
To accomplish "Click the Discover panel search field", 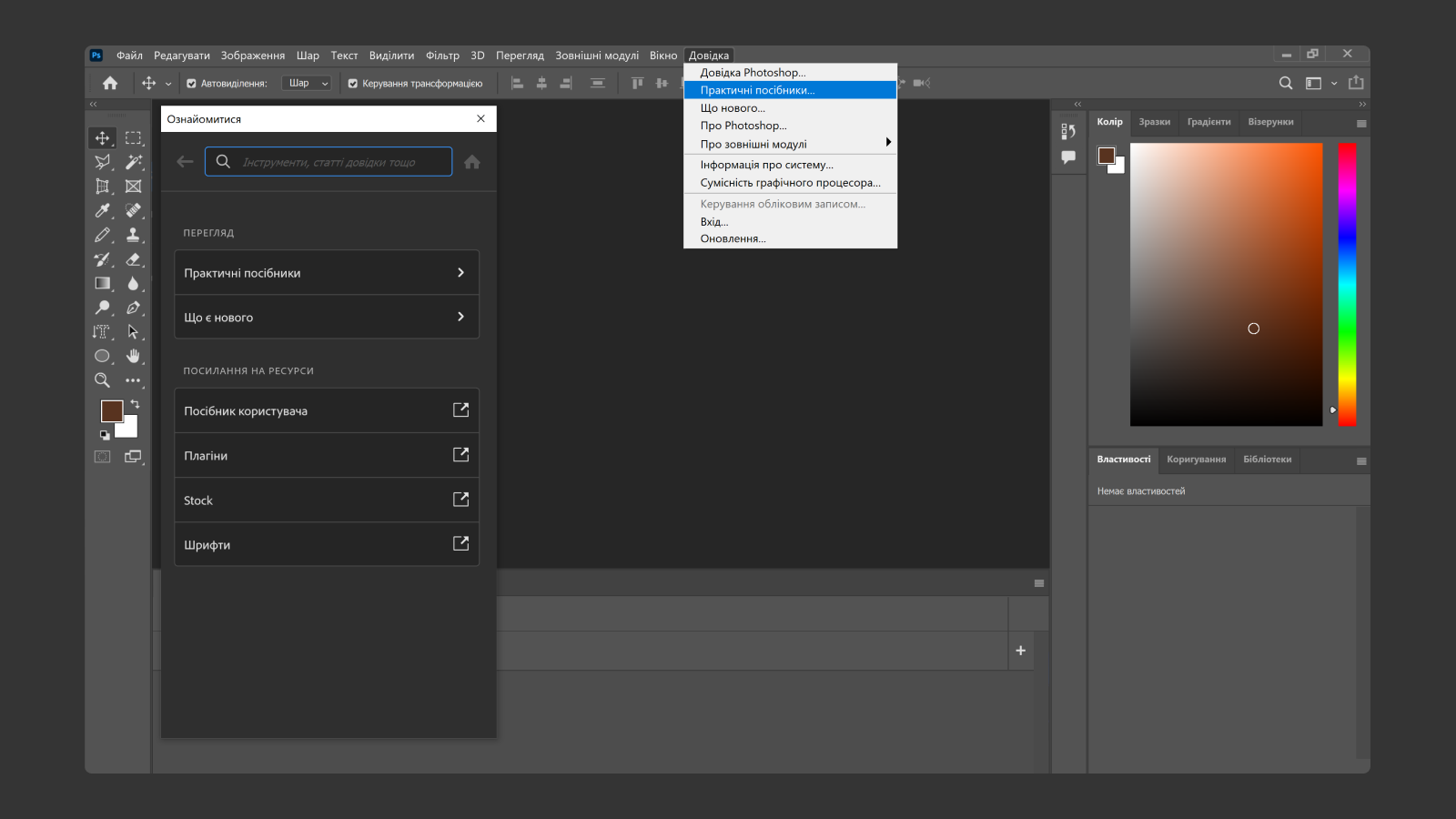I will (x=328, y=161).
